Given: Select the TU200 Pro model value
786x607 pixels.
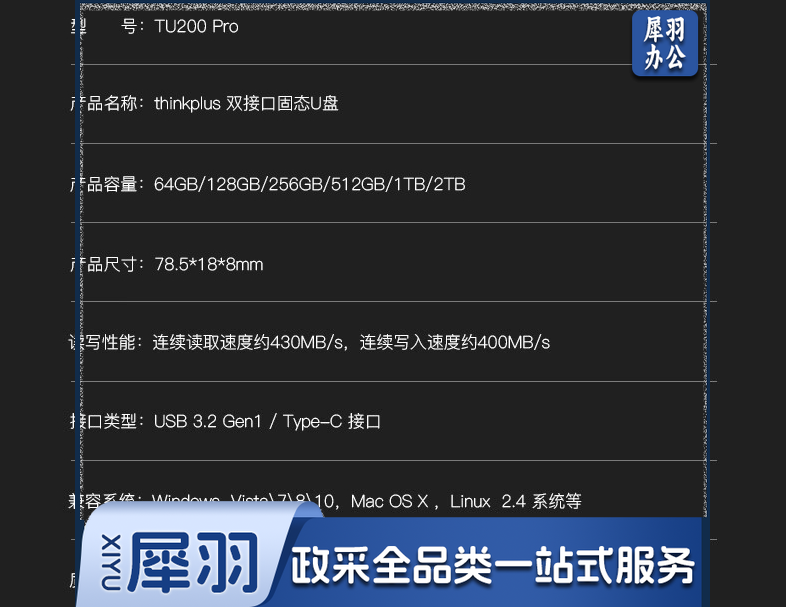Looking at the screenshot, I should 196,27.
